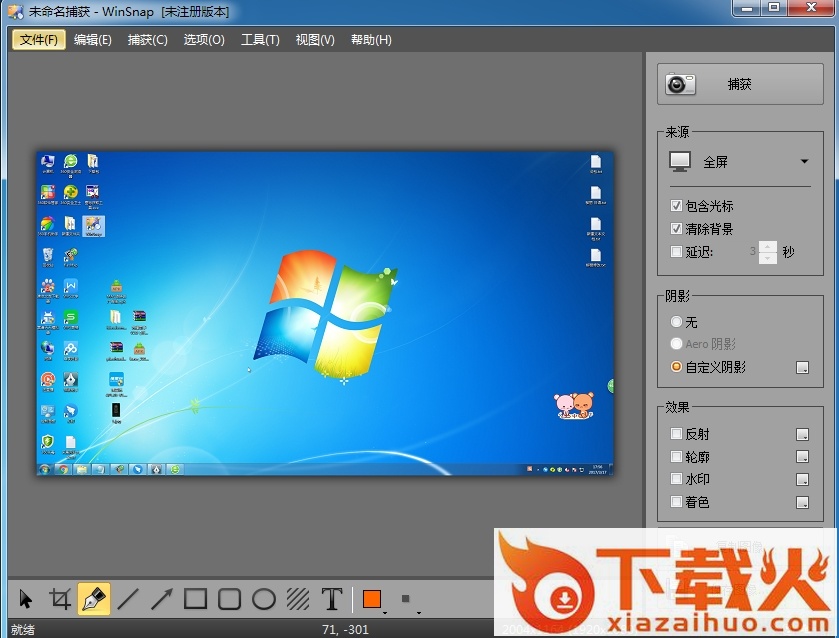Select the Ellipse shape tool

tap(264, 599)
